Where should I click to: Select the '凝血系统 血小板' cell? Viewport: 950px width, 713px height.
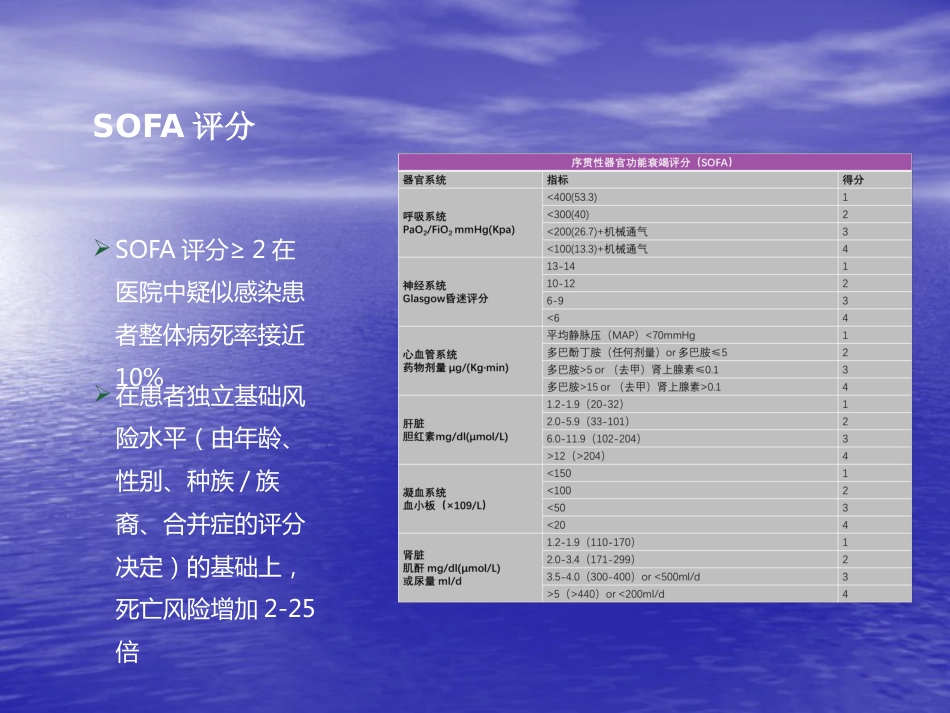tap(470, 499)
